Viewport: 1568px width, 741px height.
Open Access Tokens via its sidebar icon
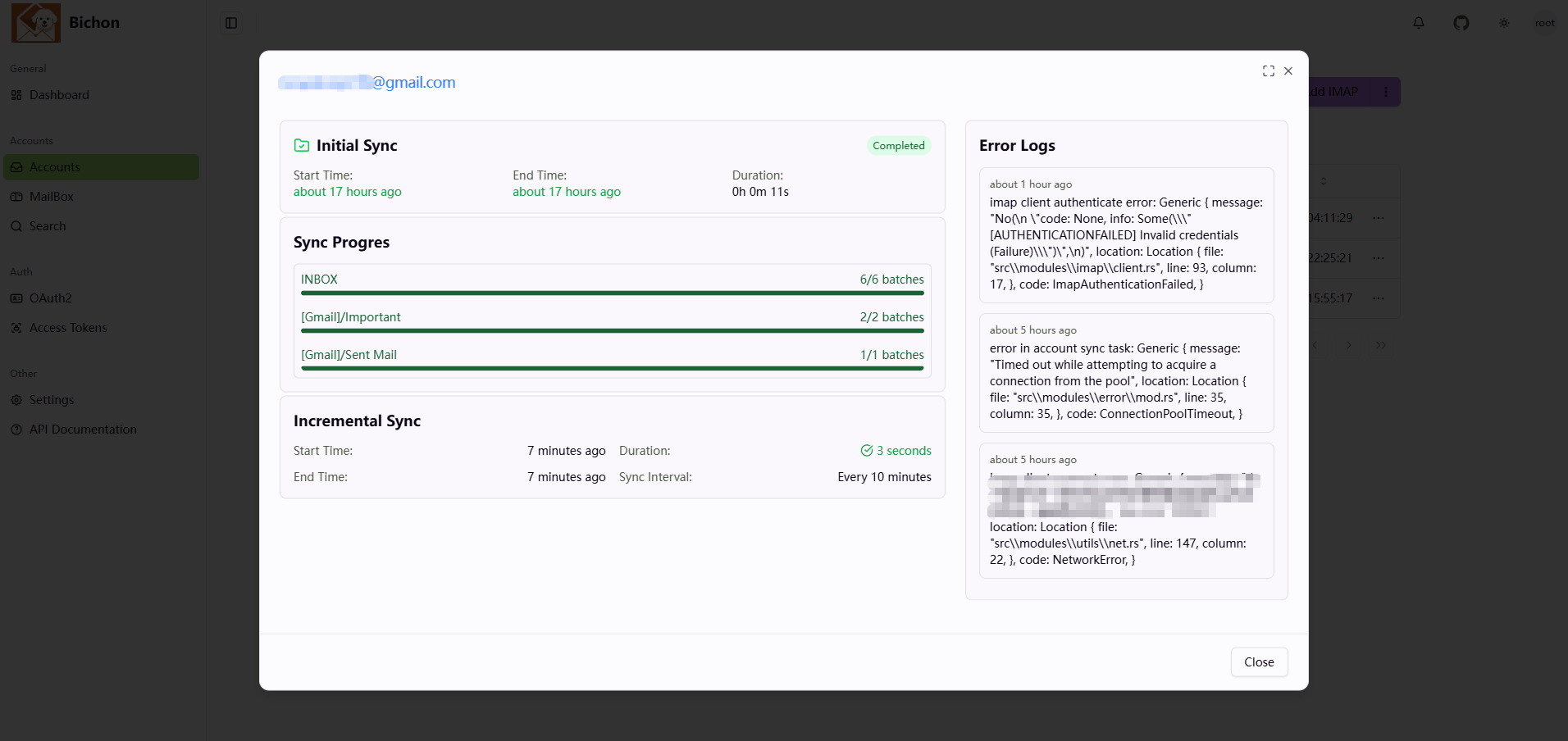click(x=16, y=327)
